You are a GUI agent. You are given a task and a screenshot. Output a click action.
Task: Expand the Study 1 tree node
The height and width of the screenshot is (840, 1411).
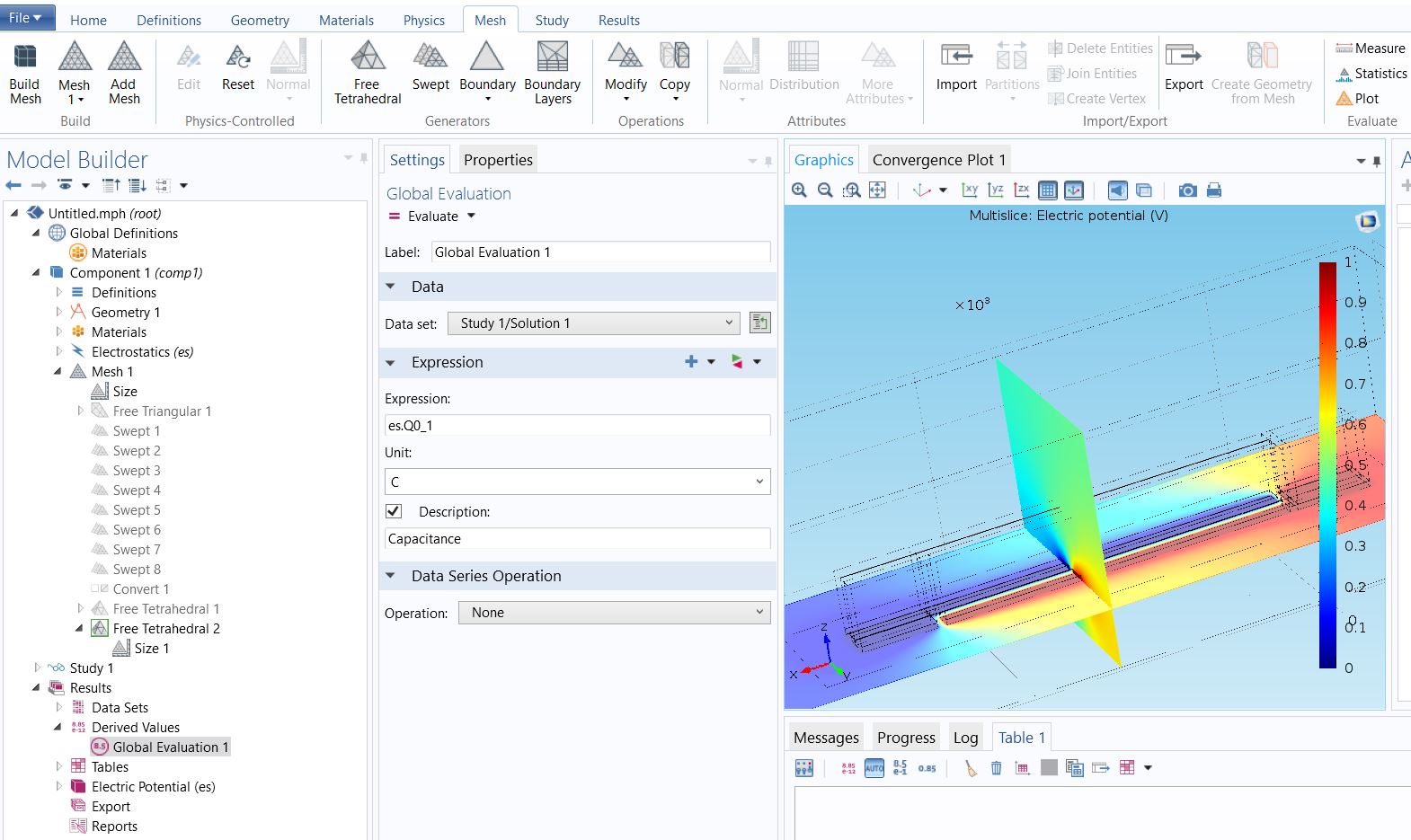pyautogui.click(x=37, y=668)
